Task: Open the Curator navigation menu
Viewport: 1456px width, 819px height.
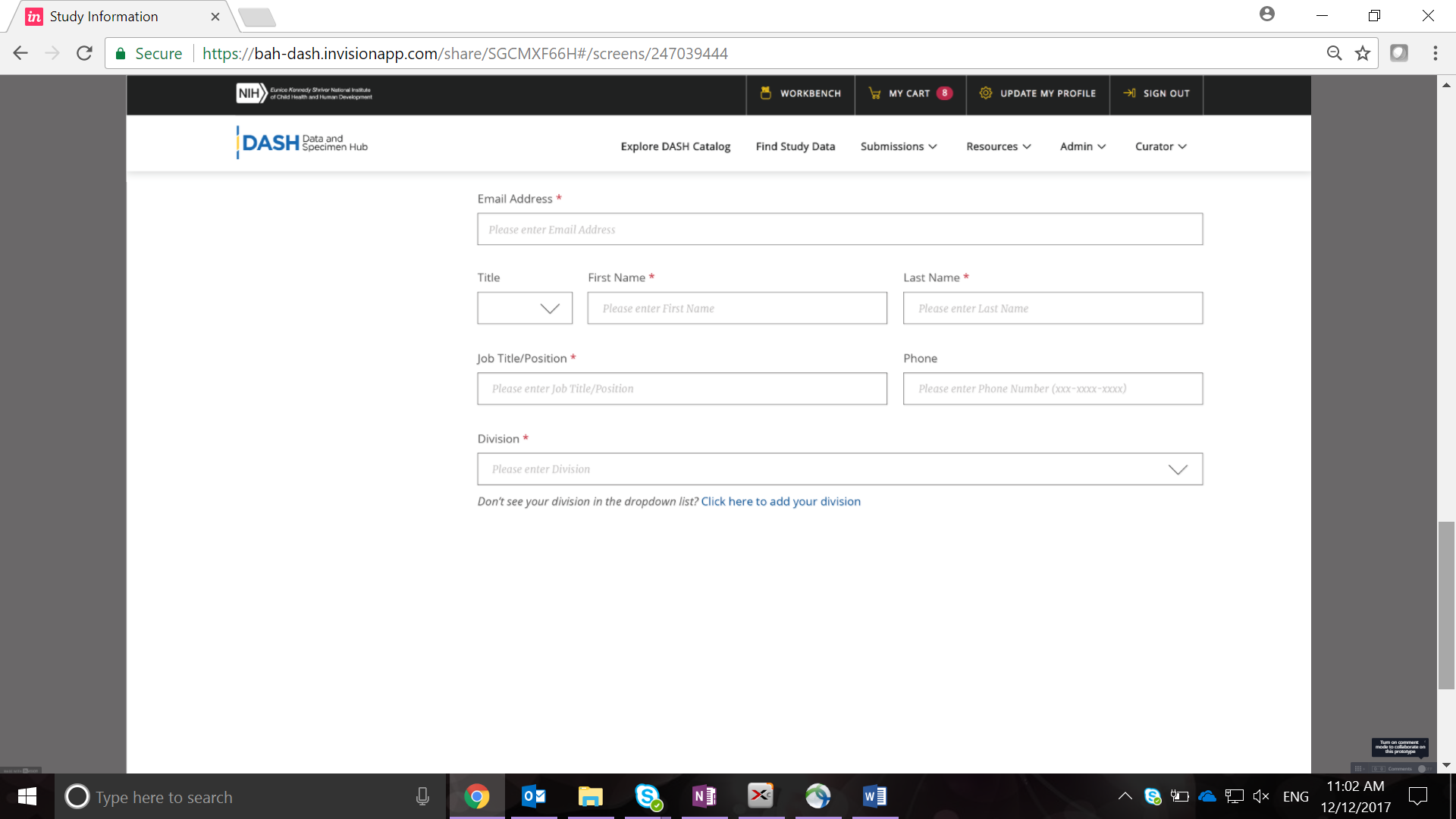Action: tap(1160, 146)
